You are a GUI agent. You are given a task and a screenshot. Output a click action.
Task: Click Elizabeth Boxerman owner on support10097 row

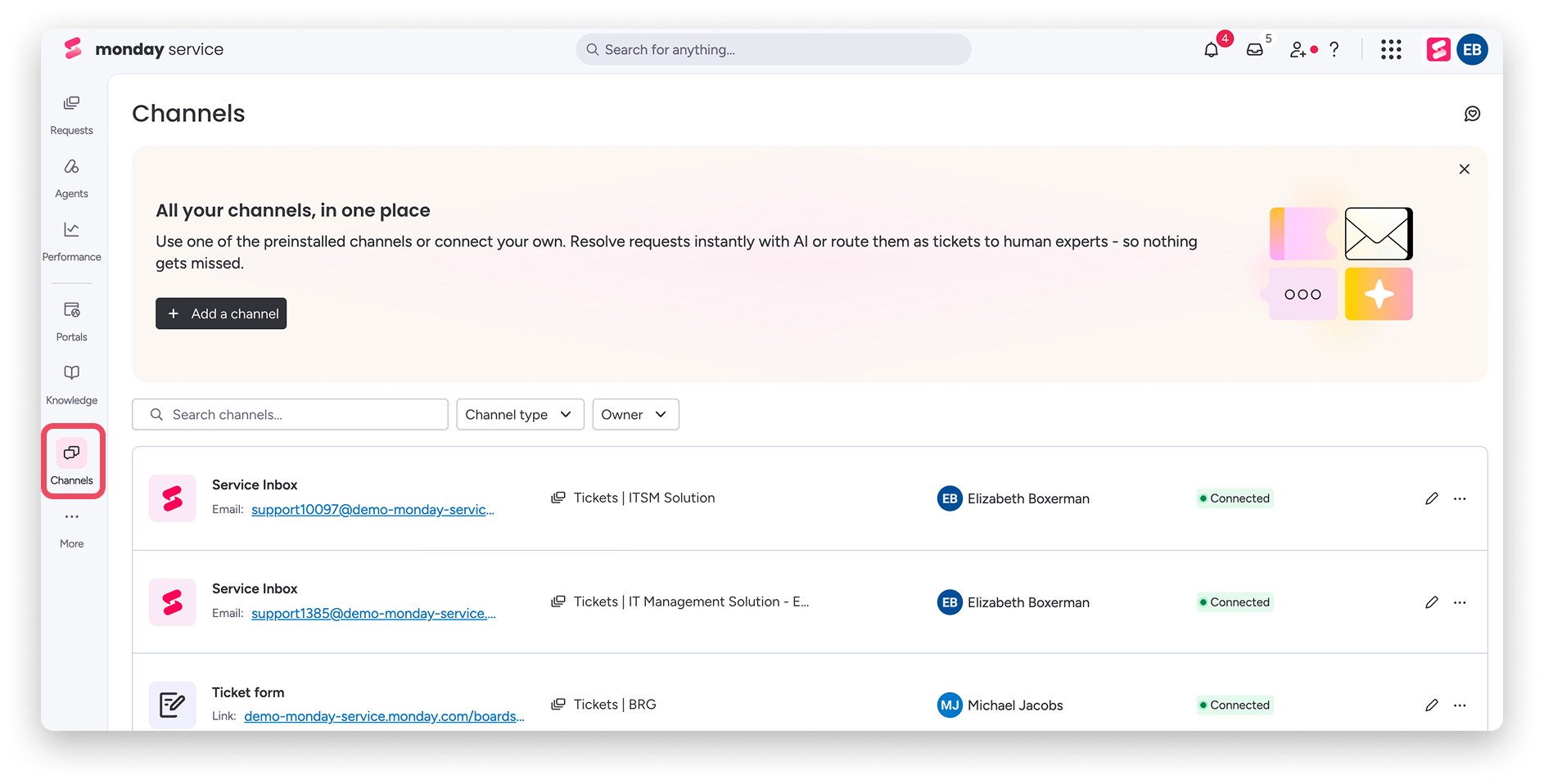pyautogui.click(x=1014, y=498)
